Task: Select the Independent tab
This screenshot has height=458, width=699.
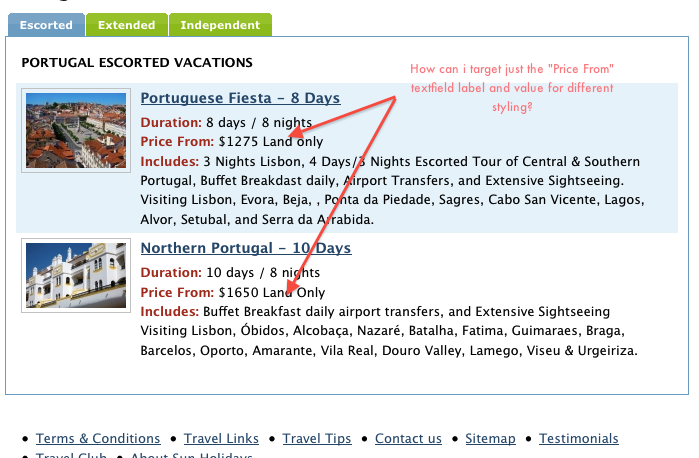Action: [x=220, y=25]
